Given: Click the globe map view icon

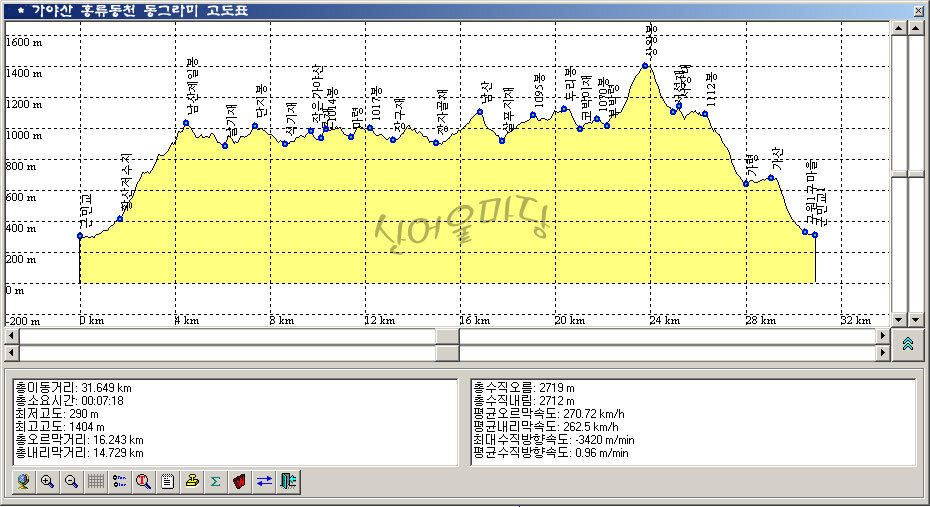Looking at the screenshot, I should tap(24, 482).
